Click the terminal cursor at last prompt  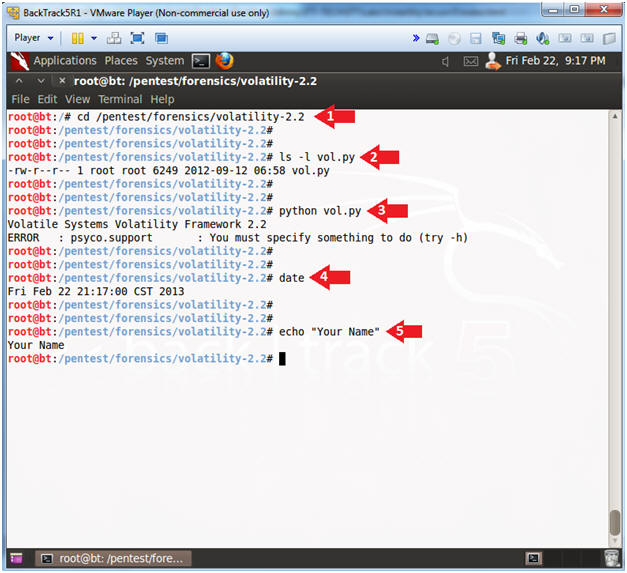click(x=282, y=359)
